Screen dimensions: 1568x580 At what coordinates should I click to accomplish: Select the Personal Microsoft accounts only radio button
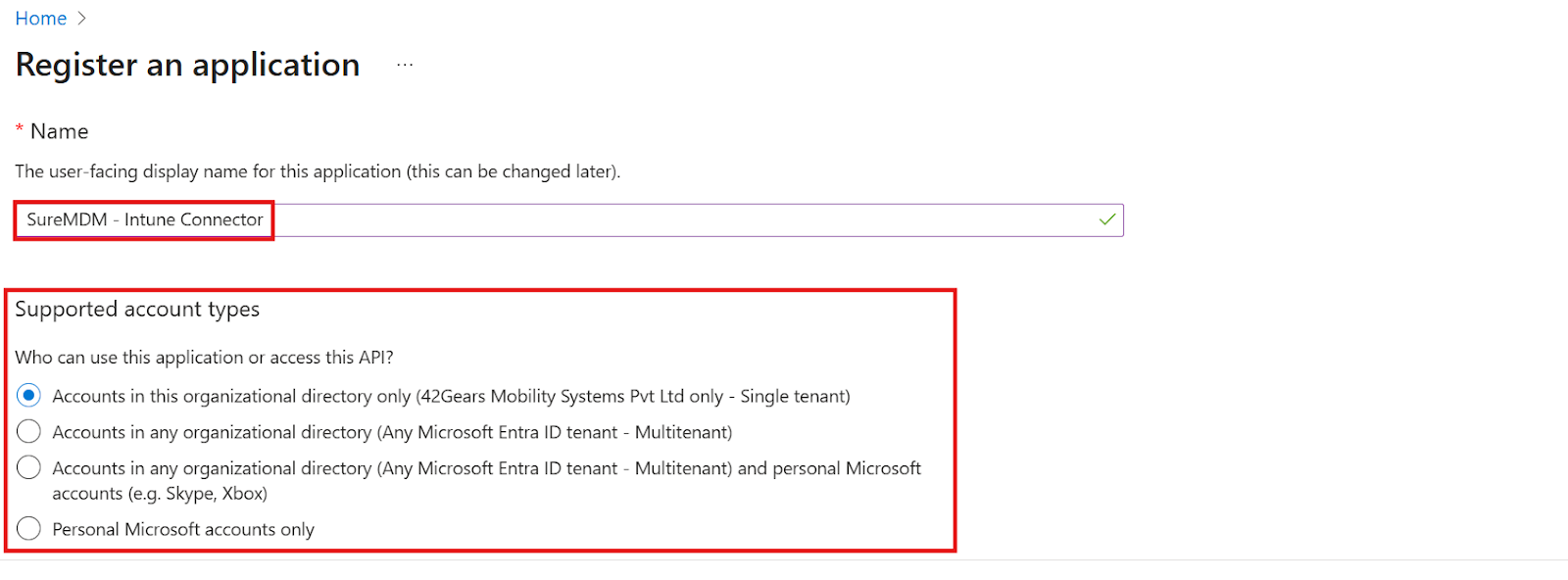point(29,529)
